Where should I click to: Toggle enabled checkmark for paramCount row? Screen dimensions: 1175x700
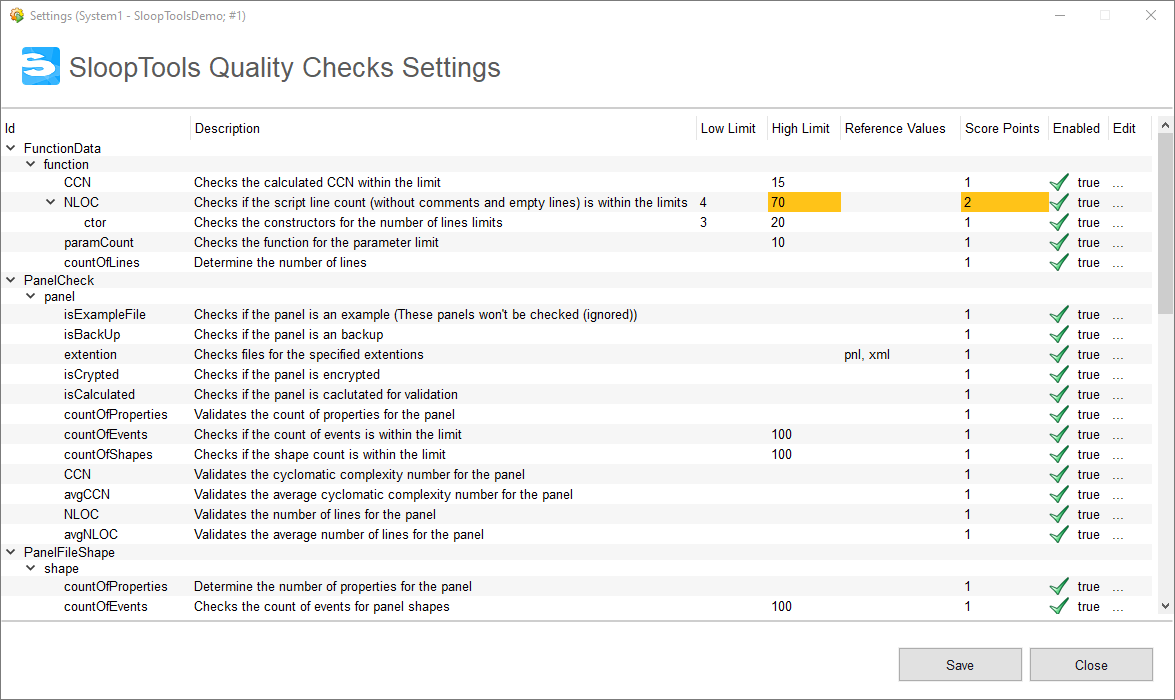click(x=1059, y=243)
